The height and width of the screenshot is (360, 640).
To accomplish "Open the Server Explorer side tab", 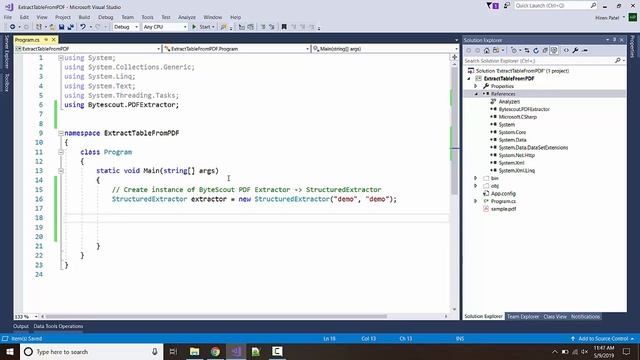I will pyautogui.click(x=6, y=52).
